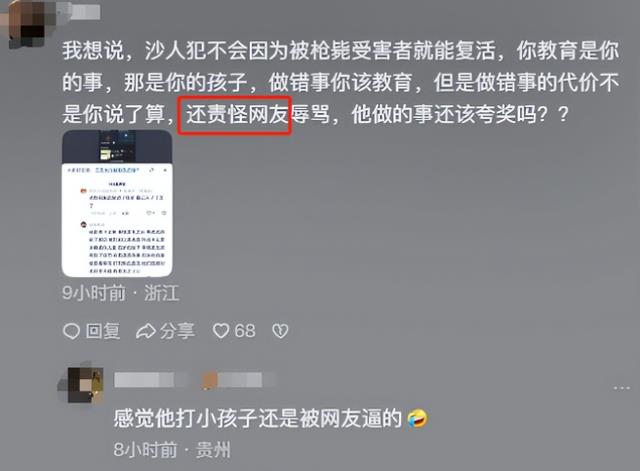This screenshot has width=640, height=471.
Task: Open the top commenter's blurred username
Action: (80, 11)
